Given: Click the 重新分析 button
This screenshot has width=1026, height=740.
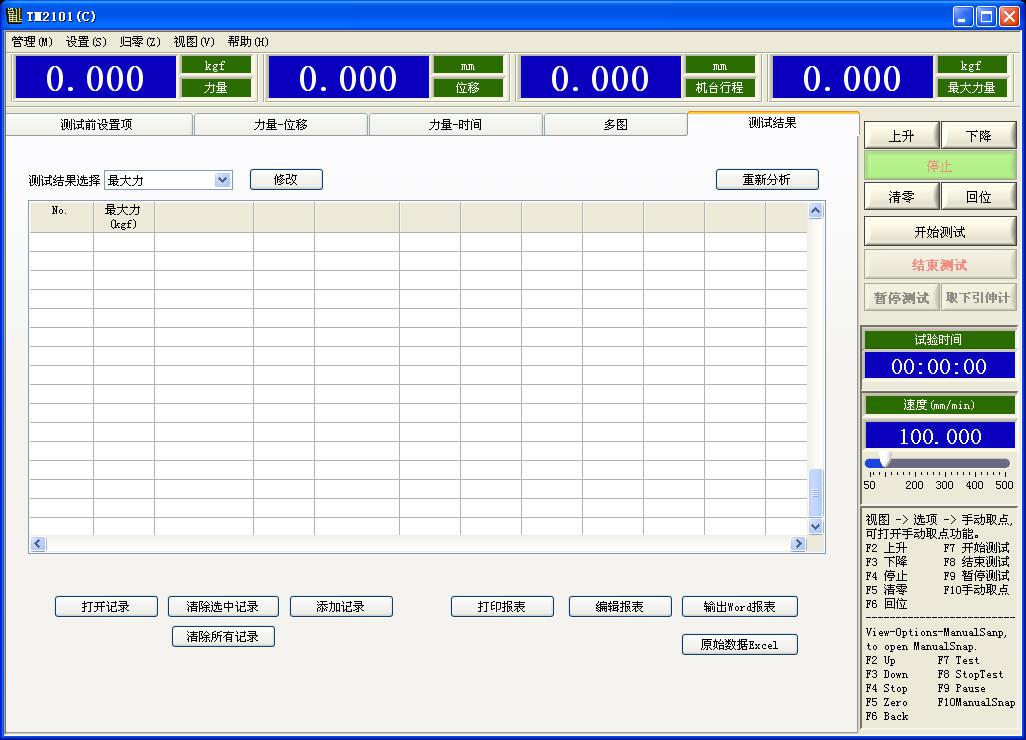Looking at the screenshot, I should click(767, 180).
